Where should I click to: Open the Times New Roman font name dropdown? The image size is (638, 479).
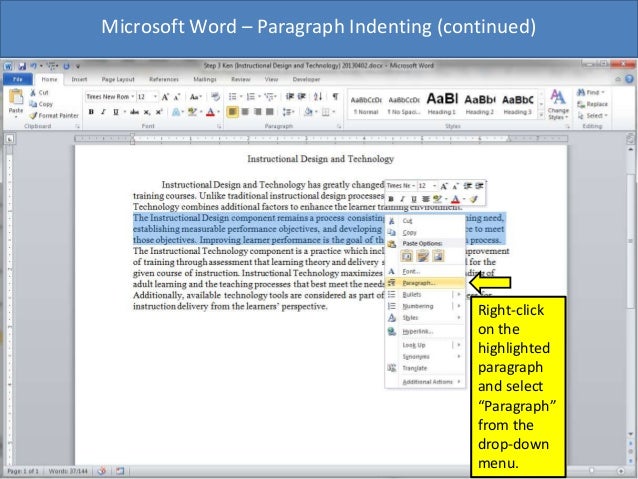(x=133, y=97)
